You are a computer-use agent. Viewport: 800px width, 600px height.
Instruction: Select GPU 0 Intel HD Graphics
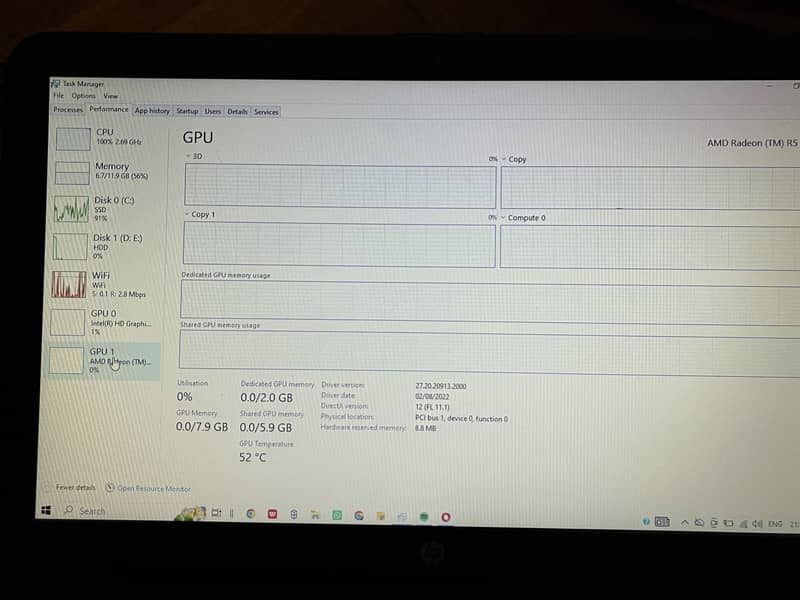coord(104,322)
